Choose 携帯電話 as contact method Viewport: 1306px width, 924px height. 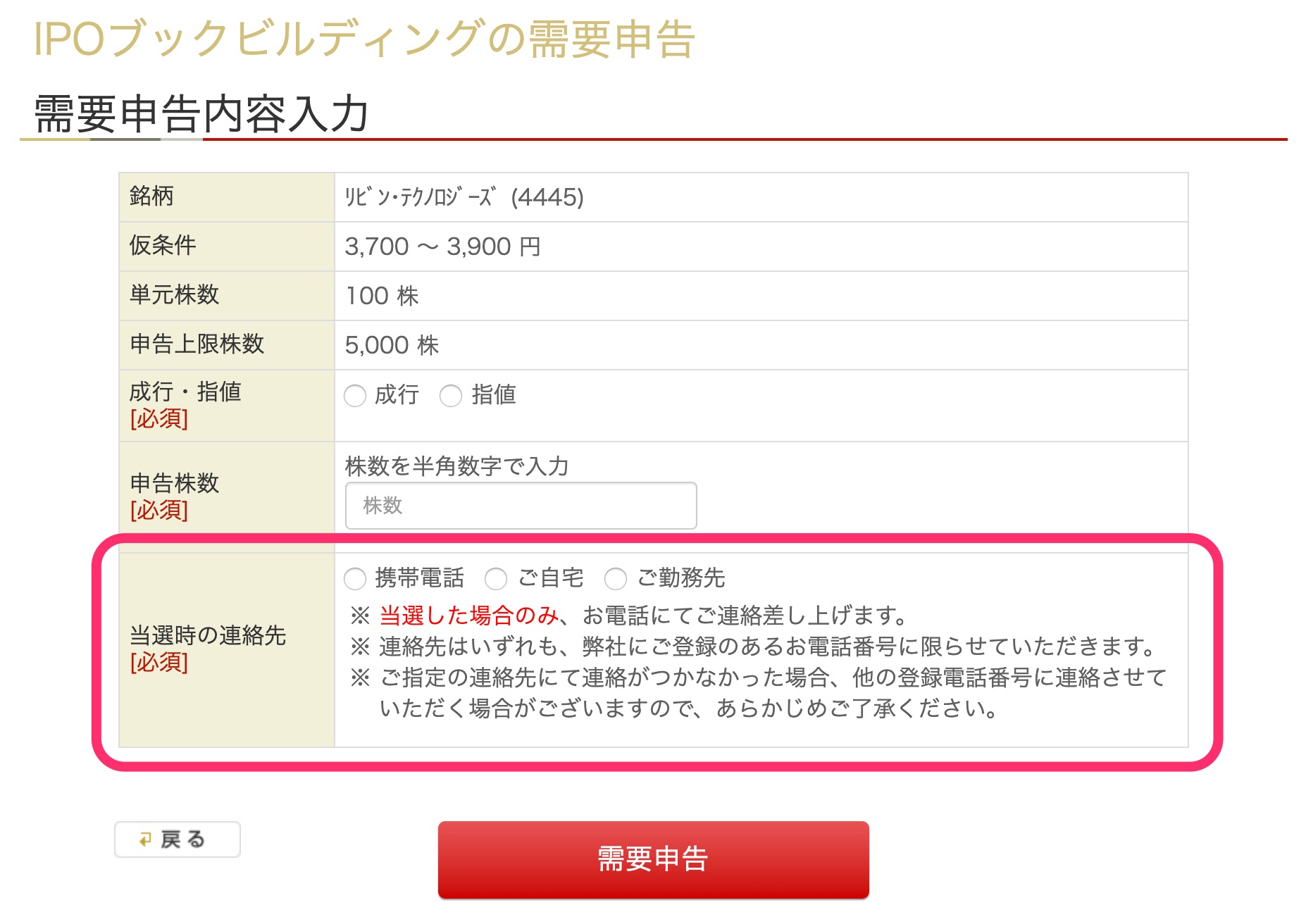click(355, 579)
